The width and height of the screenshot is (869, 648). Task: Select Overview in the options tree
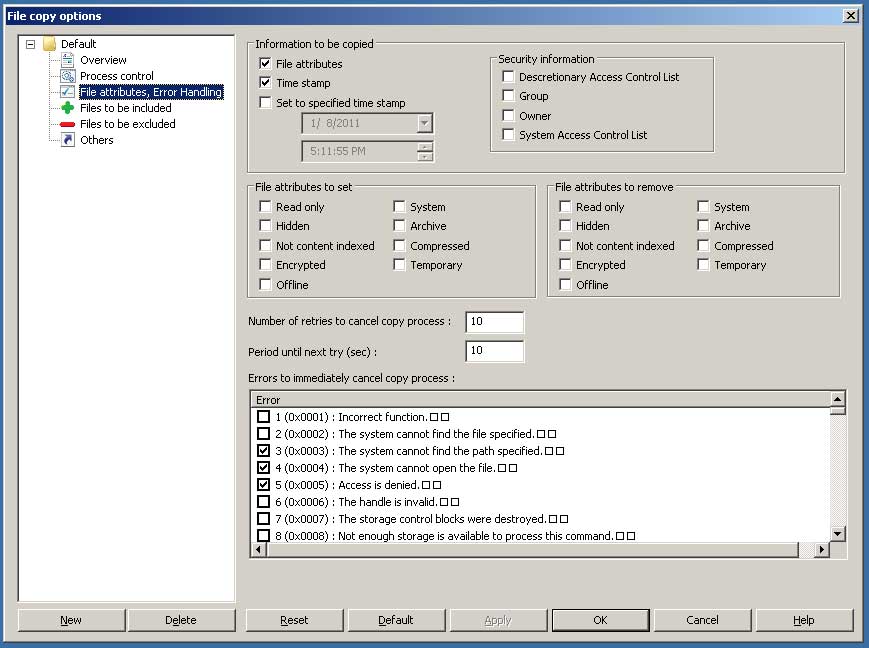tap(103, 60)
